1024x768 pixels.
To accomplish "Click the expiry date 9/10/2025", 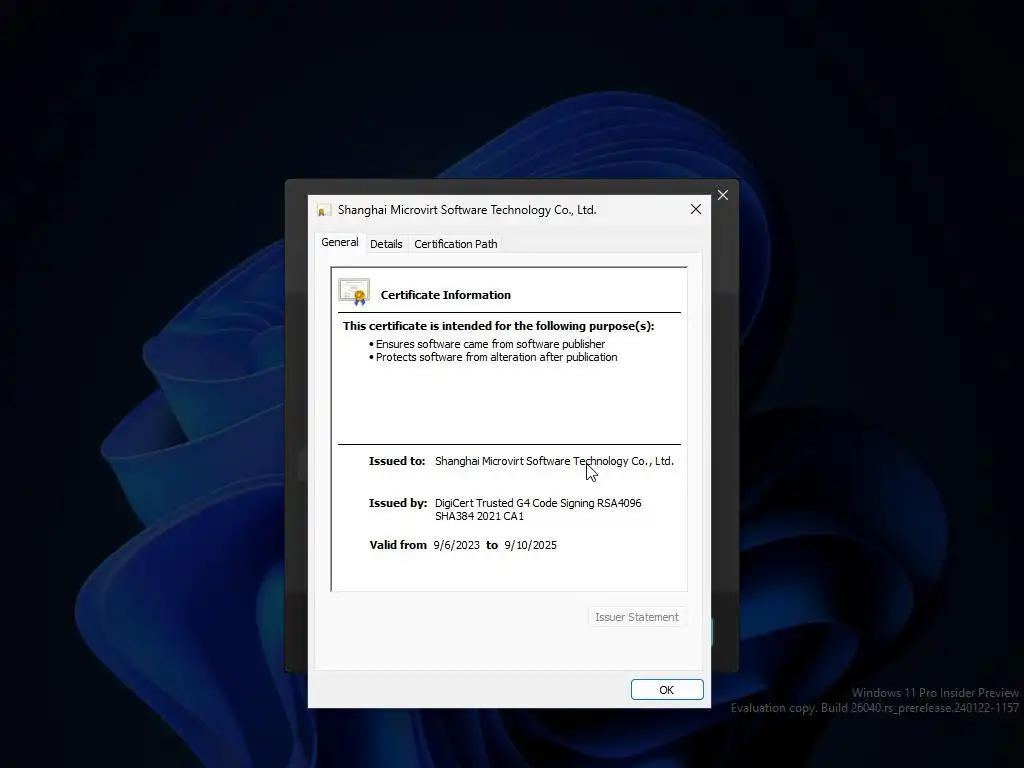I will [x=530, y=545].
